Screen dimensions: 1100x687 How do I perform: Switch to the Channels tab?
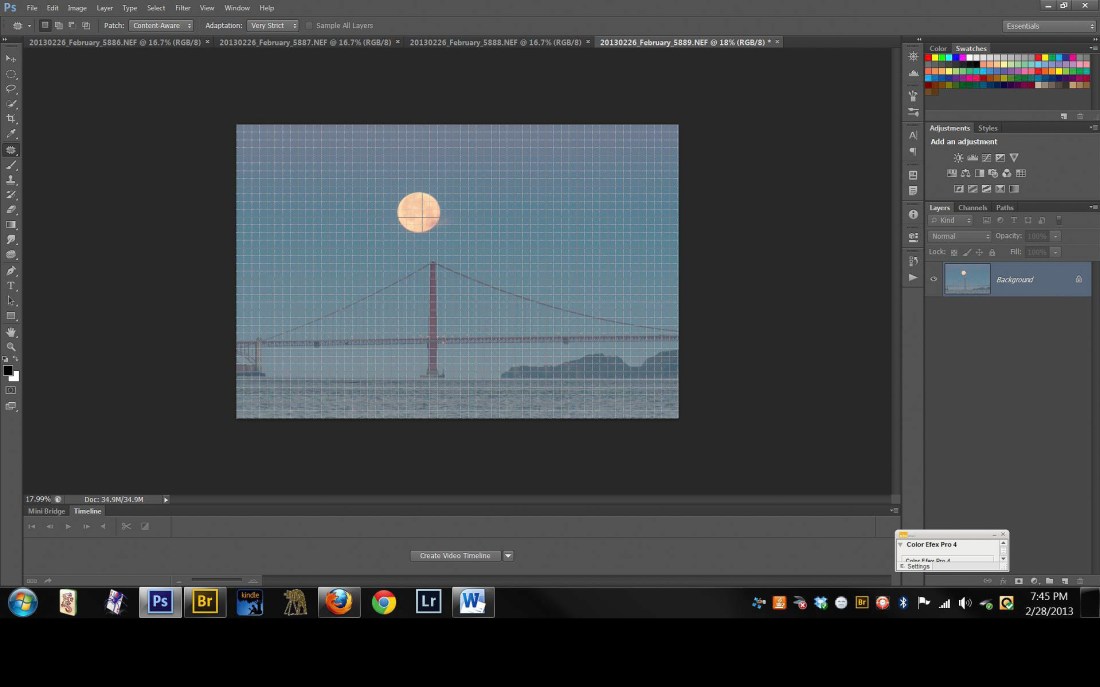click(x=972, y=208)
